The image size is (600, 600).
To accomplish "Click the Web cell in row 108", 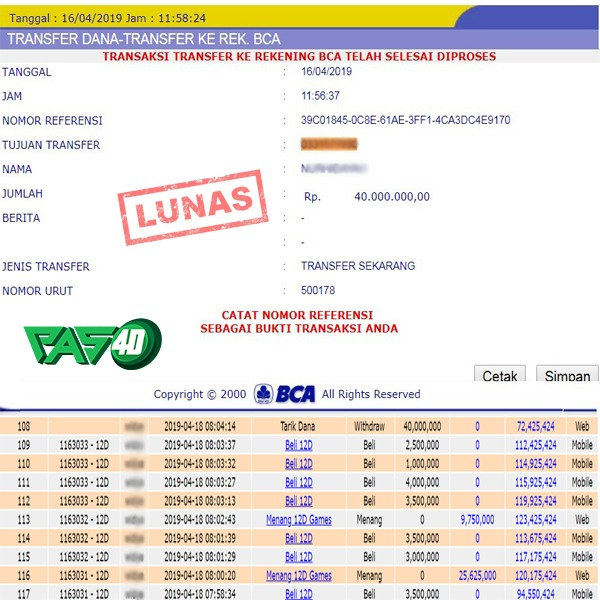I will tap(582, 426).
